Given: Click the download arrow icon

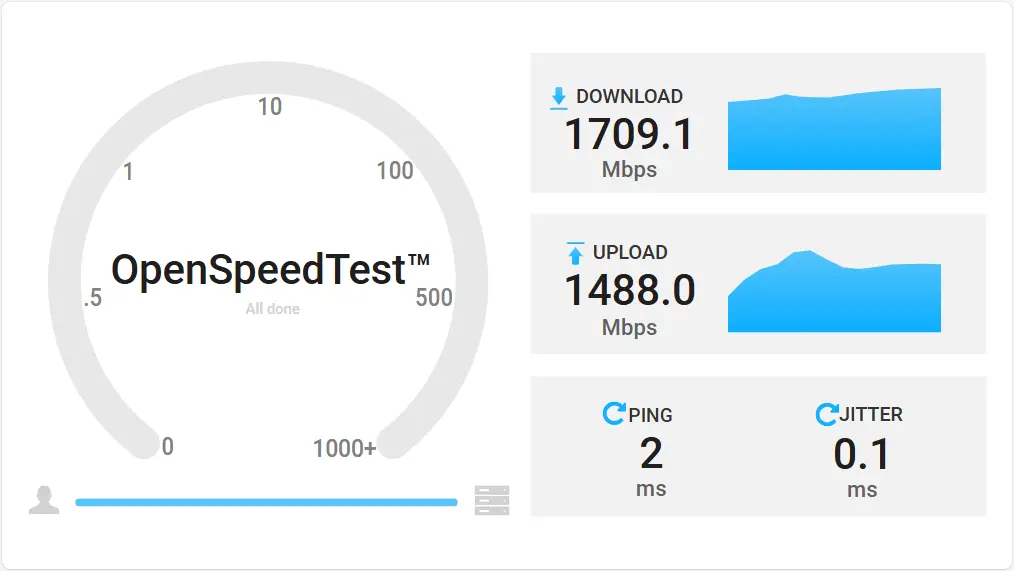Looking at the screenshot, I should click(x=559, y=98).
